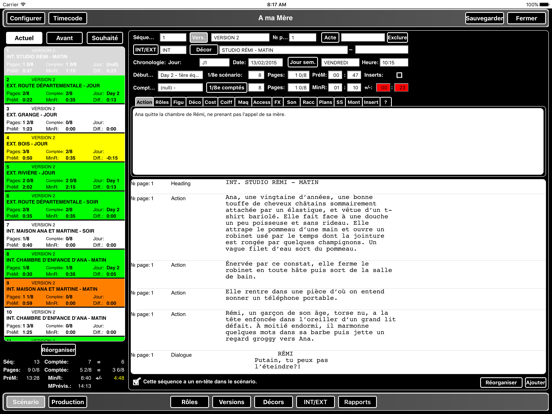Click the VENDREDI weekday field
552x414 pixels.
coord(340,63)
